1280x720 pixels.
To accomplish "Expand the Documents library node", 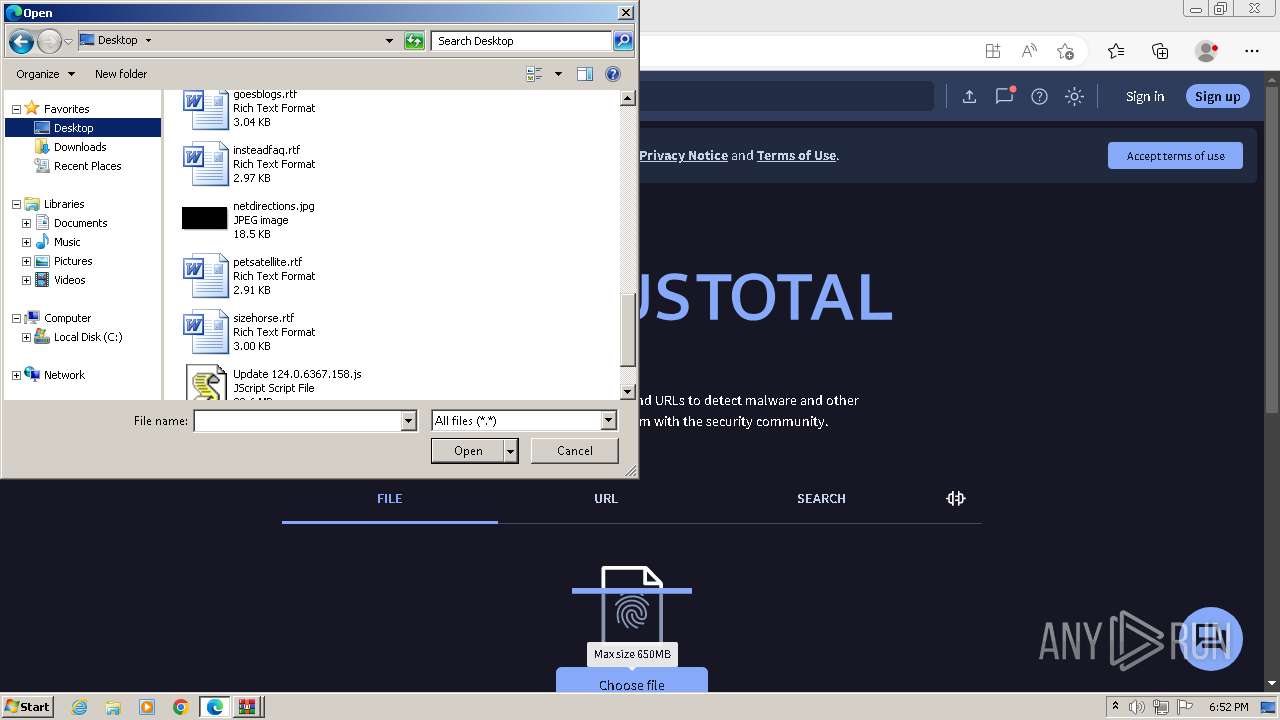I will point(26,223).
